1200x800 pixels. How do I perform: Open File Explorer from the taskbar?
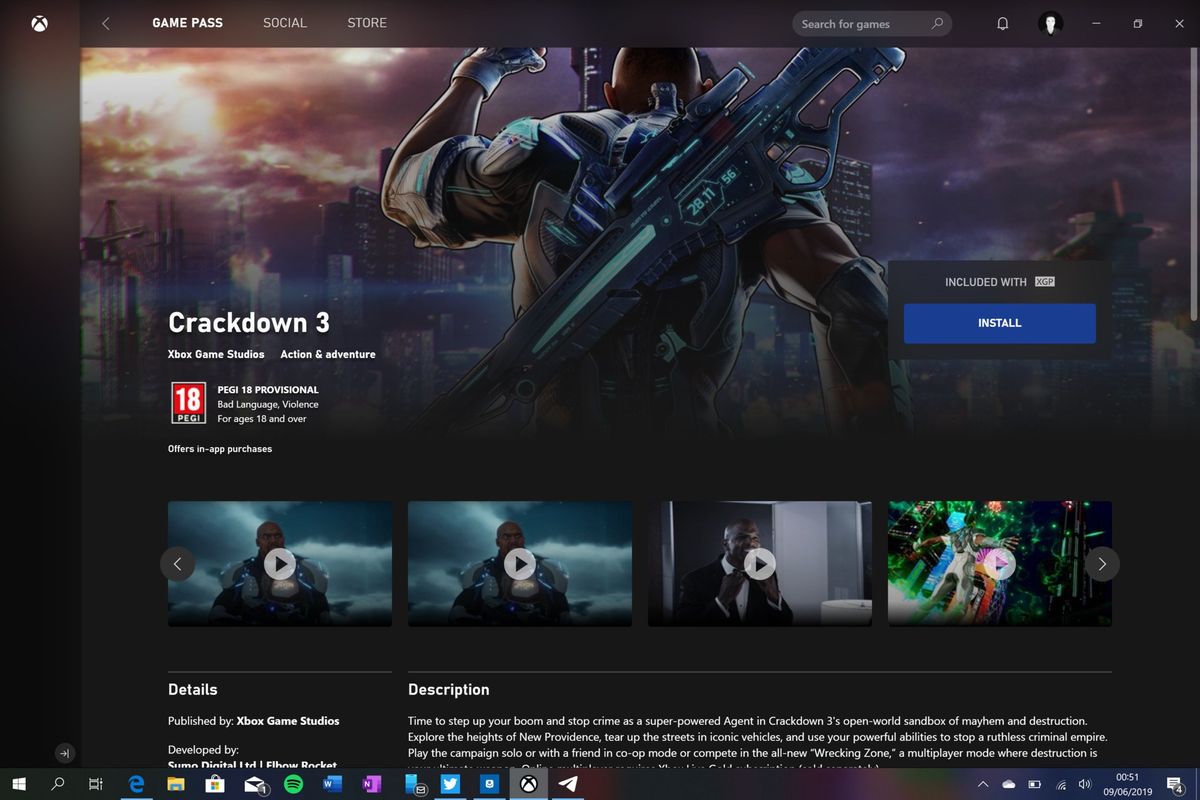[175, 785]
